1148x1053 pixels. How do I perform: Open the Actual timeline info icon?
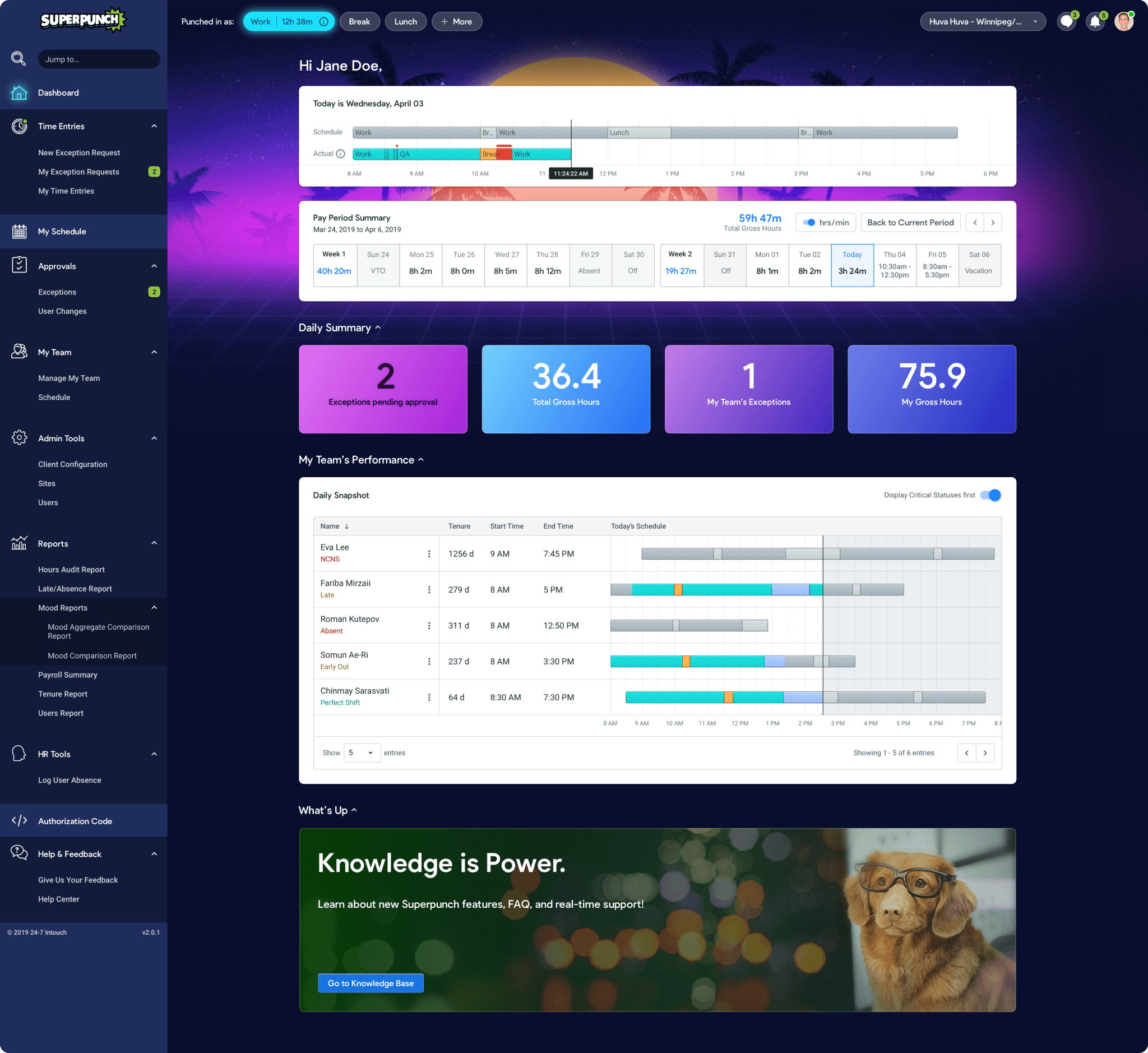click(341, 154)
